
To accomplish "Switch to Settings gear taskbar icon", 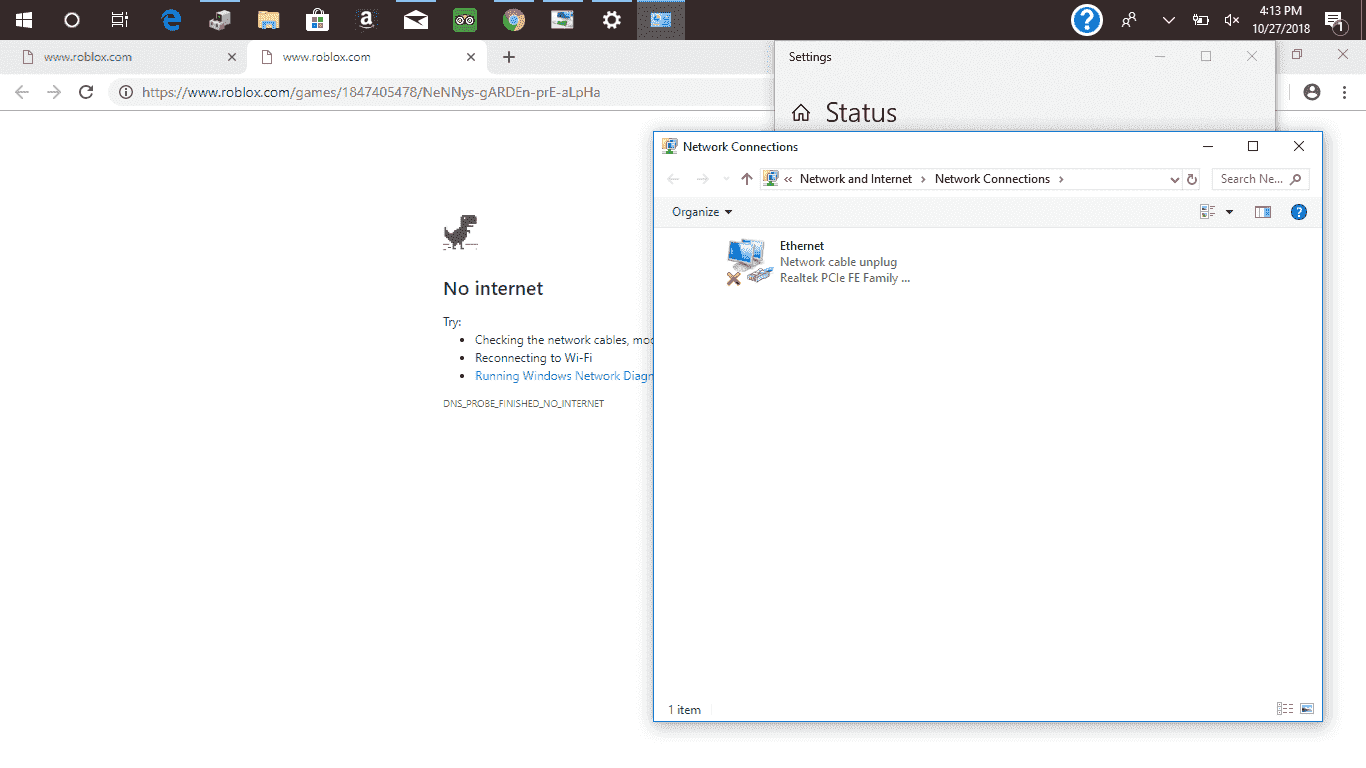I will click(x=612, y=19).
